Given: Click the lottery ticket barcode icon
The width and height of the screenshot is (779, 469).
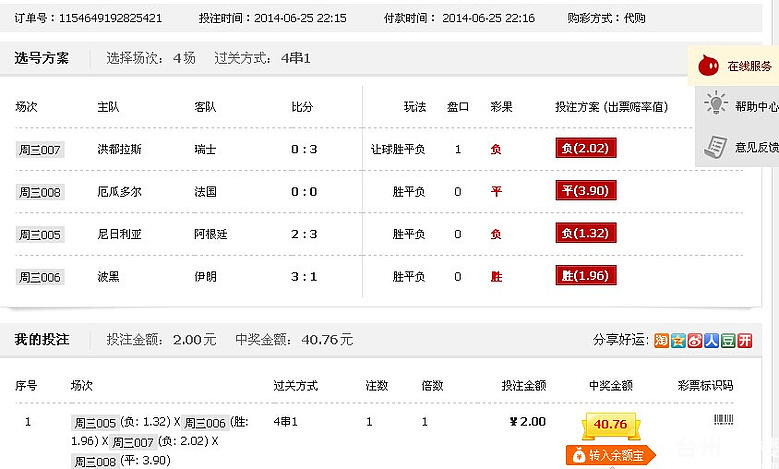Looking at the screenshot, I should coord(723,422).
